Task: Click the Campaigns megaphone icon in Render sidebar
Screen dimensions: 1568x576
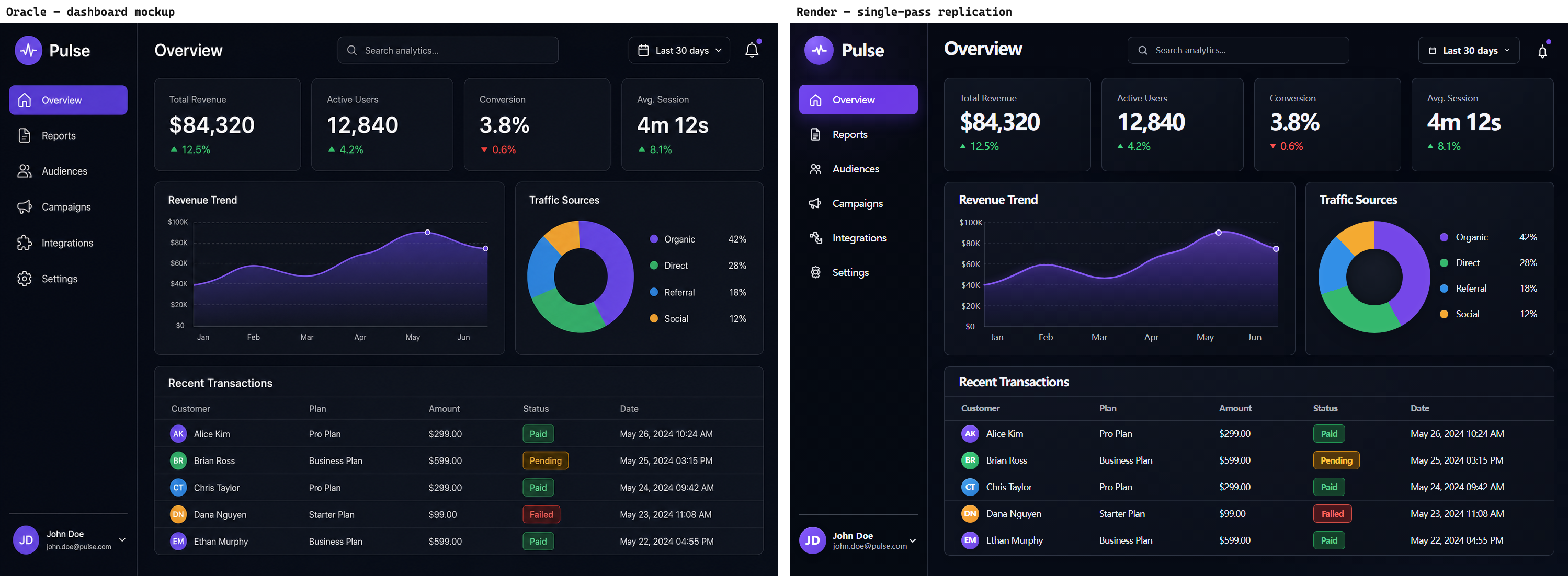Action: pos(815,203)
